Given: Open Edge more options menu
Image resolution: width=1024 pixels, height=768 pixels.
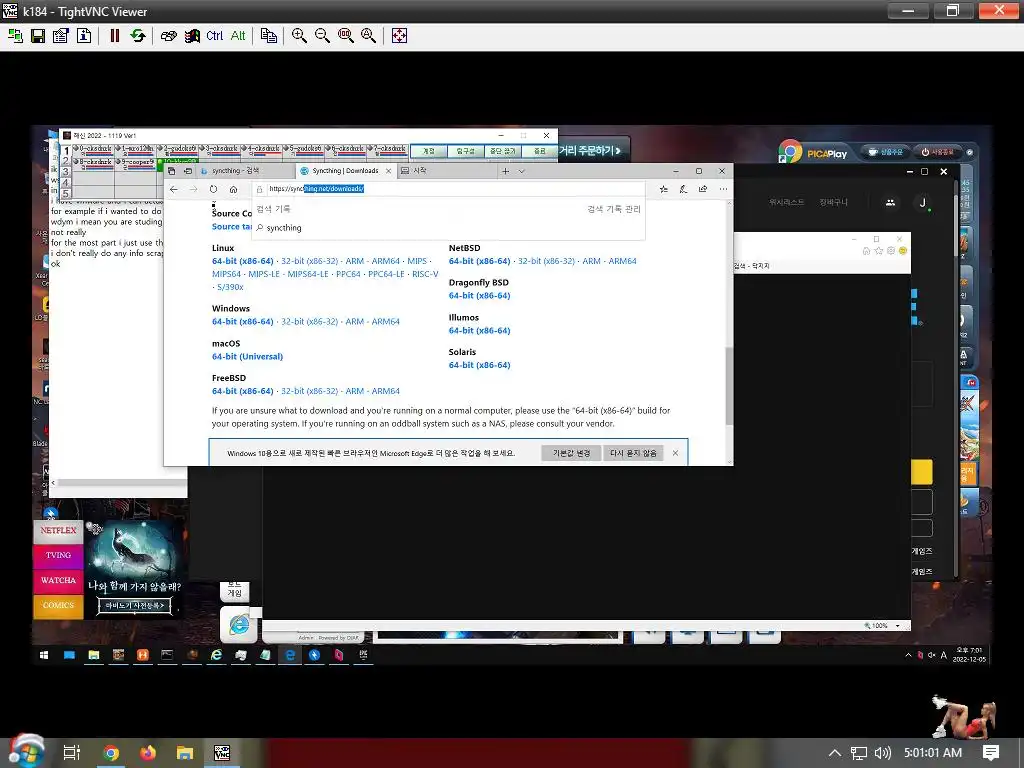Looking at the screenshot, I should click(723, 189).
